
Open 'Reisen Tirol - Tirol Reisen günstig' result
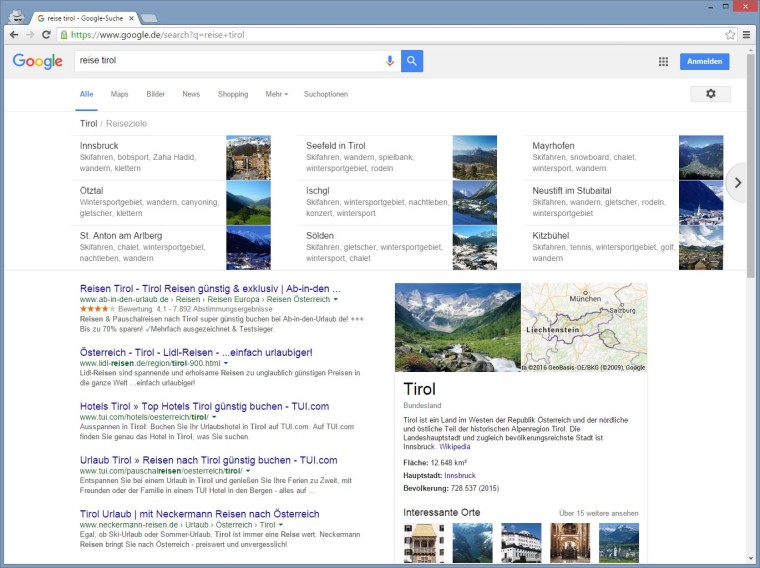coord(210,288)
